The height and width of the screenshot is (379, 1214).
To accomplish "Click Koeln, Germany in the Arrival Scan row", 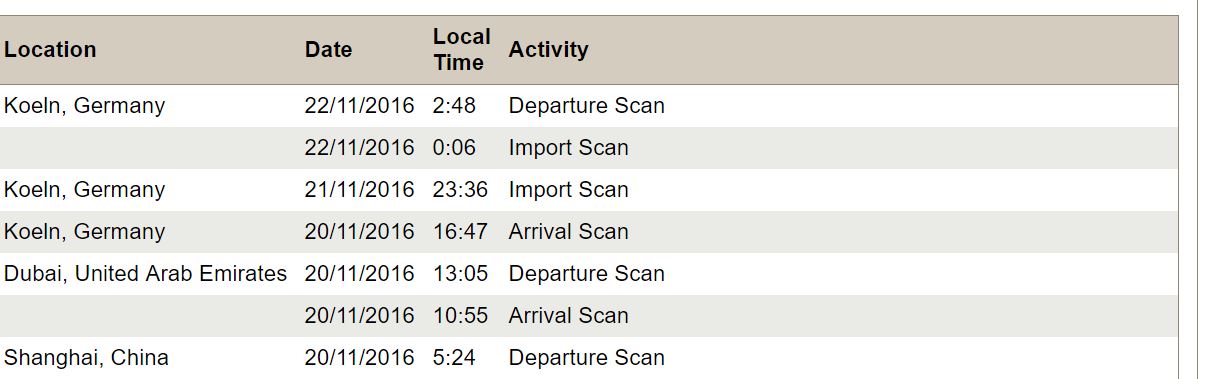I will [84, 232].
